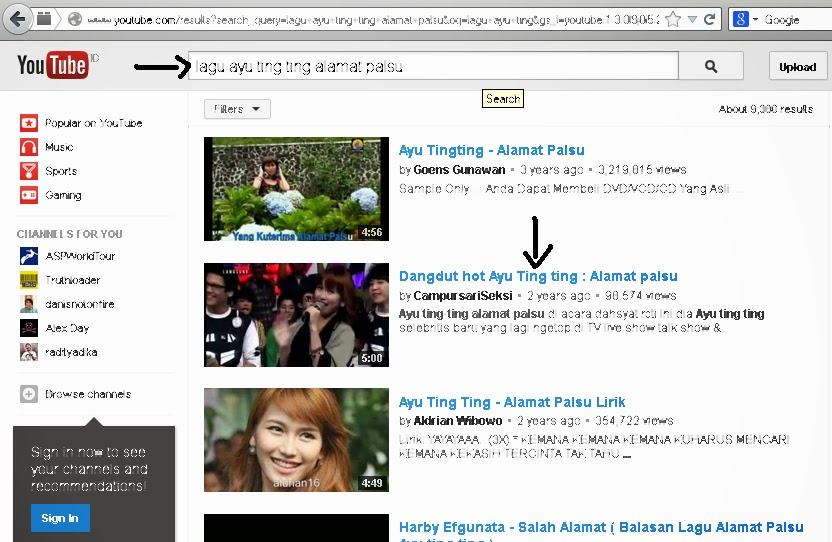
Task: Click the bookmarks toolbar icon beside back arrow
Action: coord(44,20)
